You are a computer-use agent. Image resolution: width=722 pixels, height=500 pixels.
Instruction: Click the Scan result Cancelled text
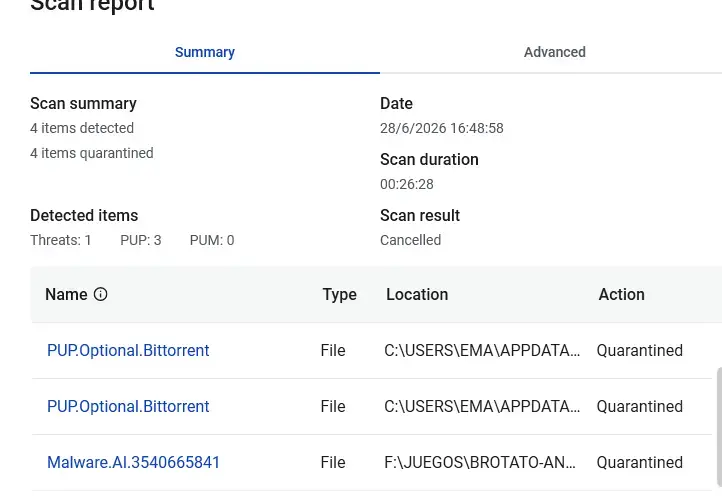410,240
